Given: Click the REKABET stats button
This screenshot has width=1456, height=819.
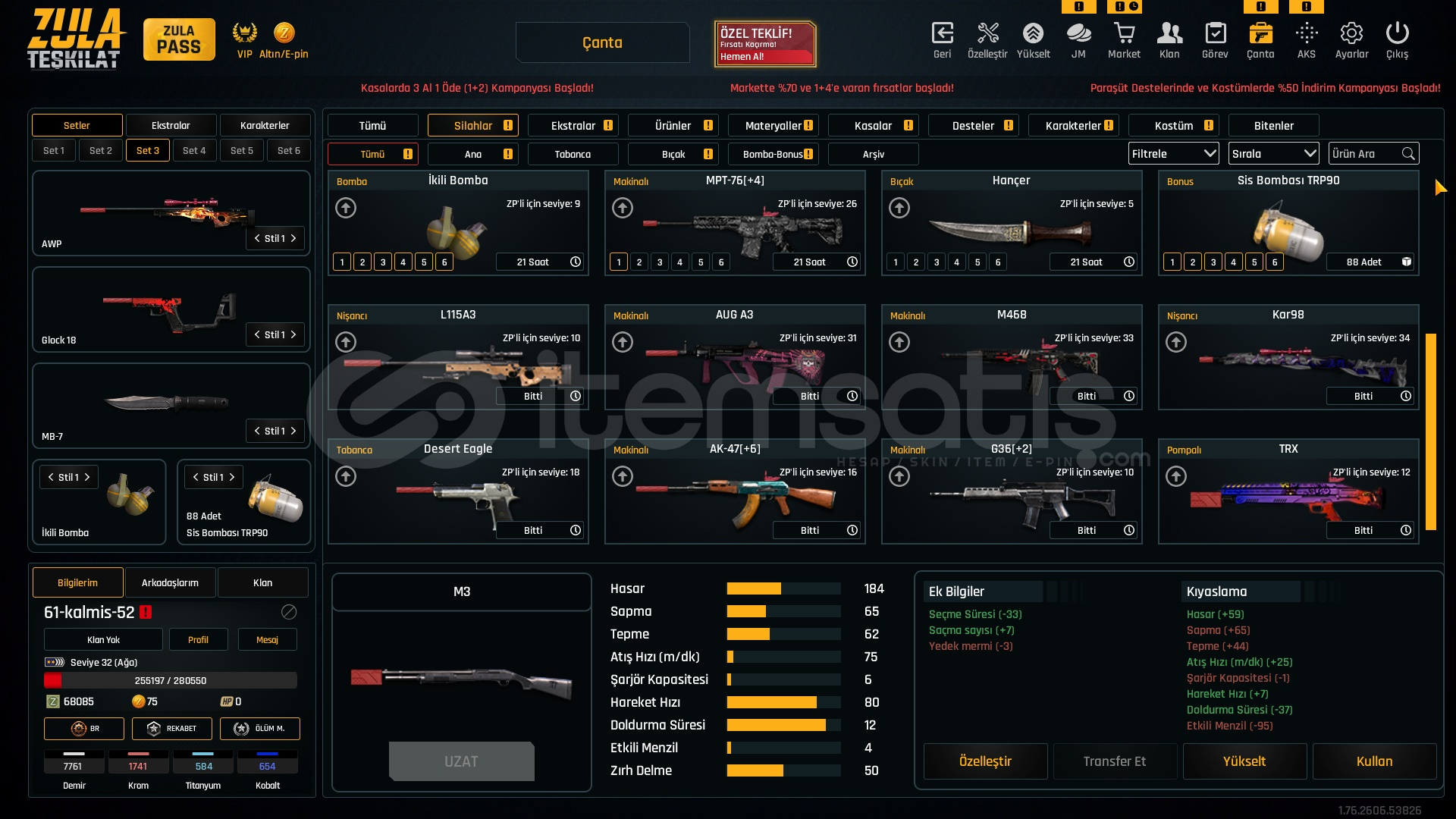Looking at the screenshot, I should click(171, 728).
